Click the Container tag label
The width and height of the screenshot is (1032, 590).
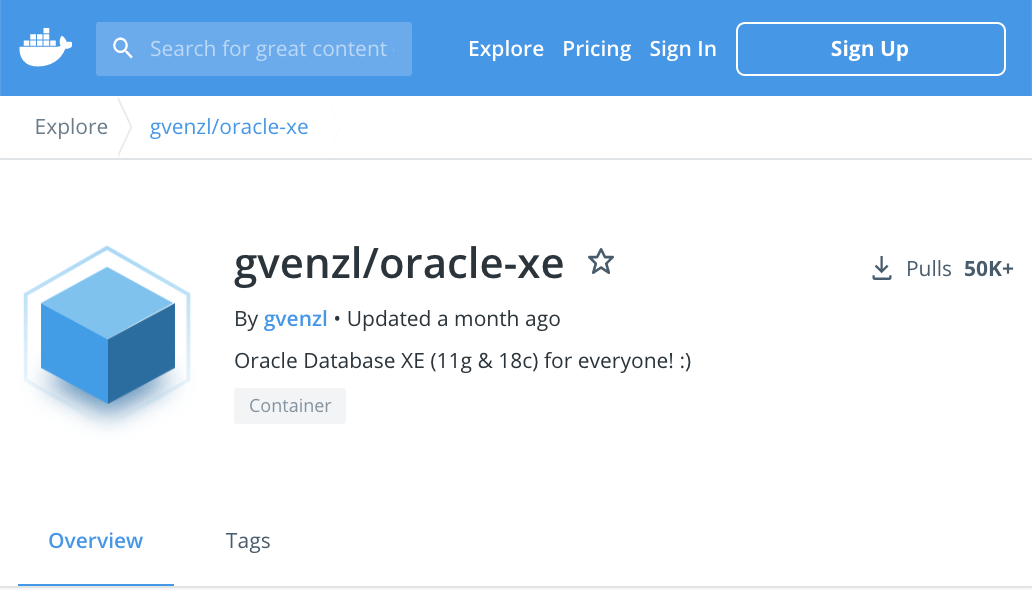click(290, 406)
